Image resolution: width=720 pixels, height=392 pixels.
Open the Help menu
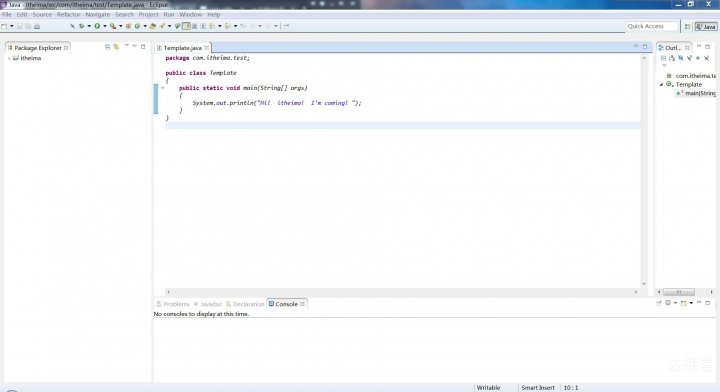pos(214,15)
